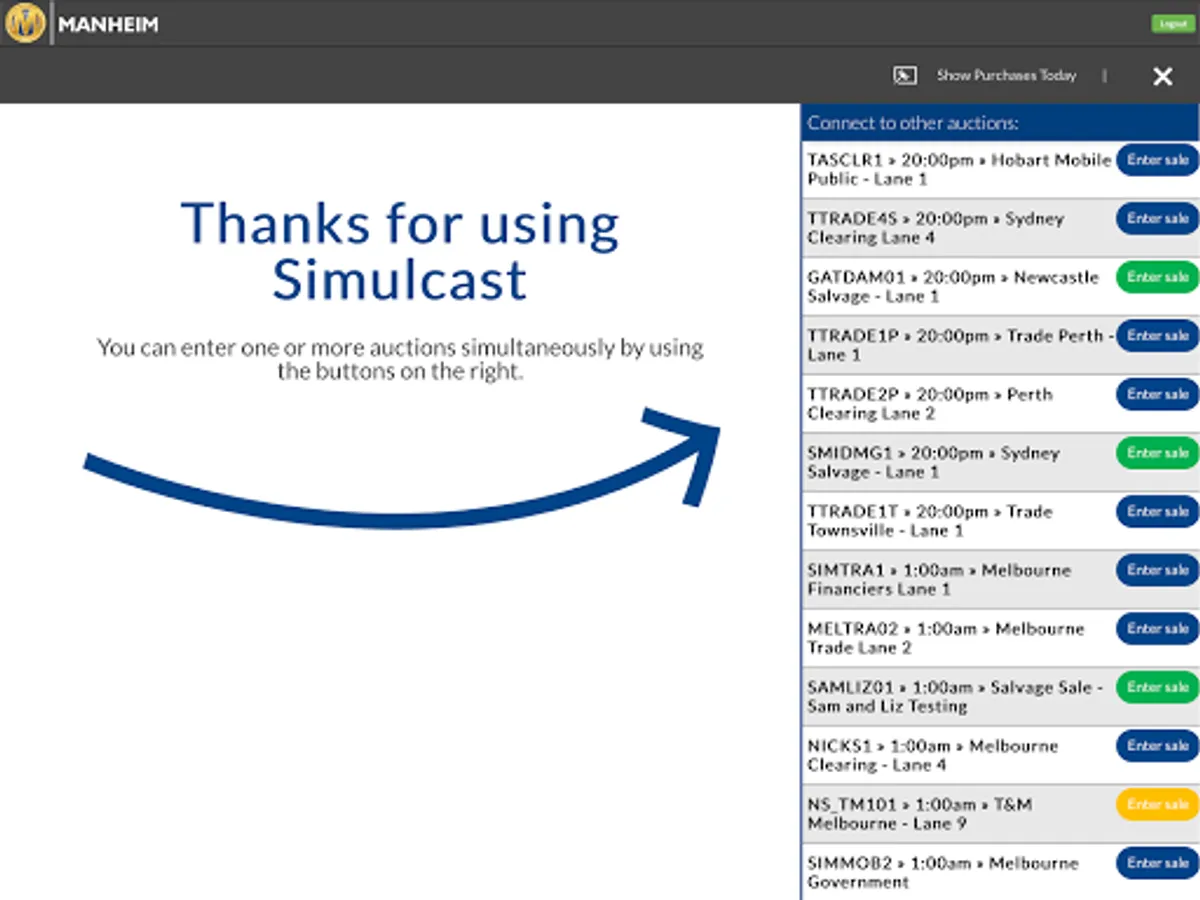Enter sale for TTRADE1P Trade Perth Lane 1
1200x900 pixels.
(1157, 336)
